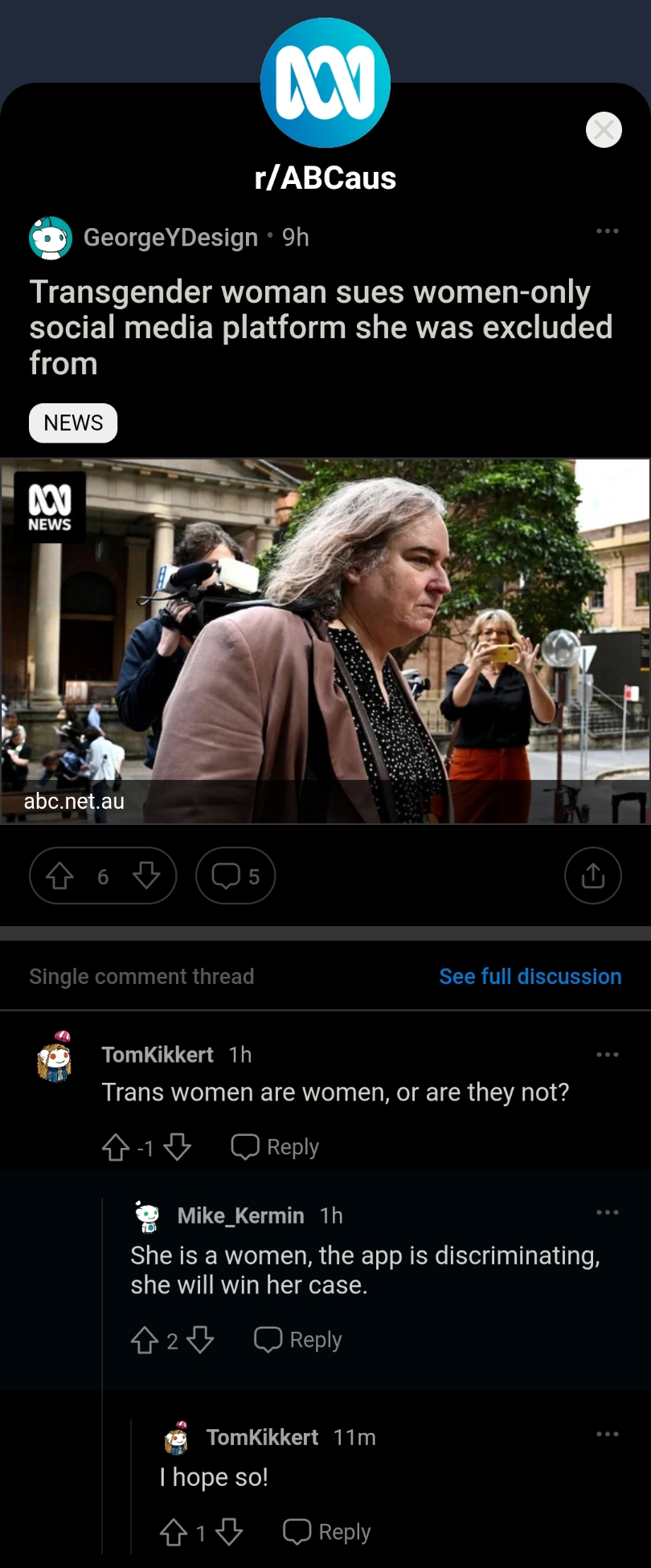Close the r/ABCaus popup
Screen dimensions: 651x1568
tap(604, 129)
